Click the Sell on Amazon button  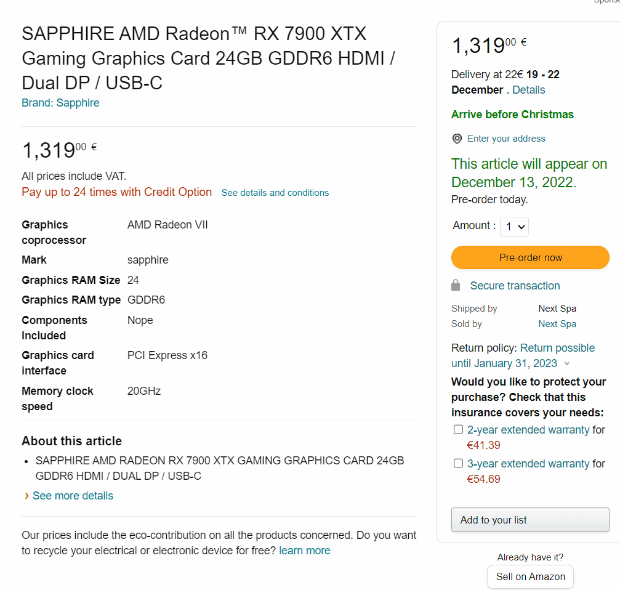530,577
